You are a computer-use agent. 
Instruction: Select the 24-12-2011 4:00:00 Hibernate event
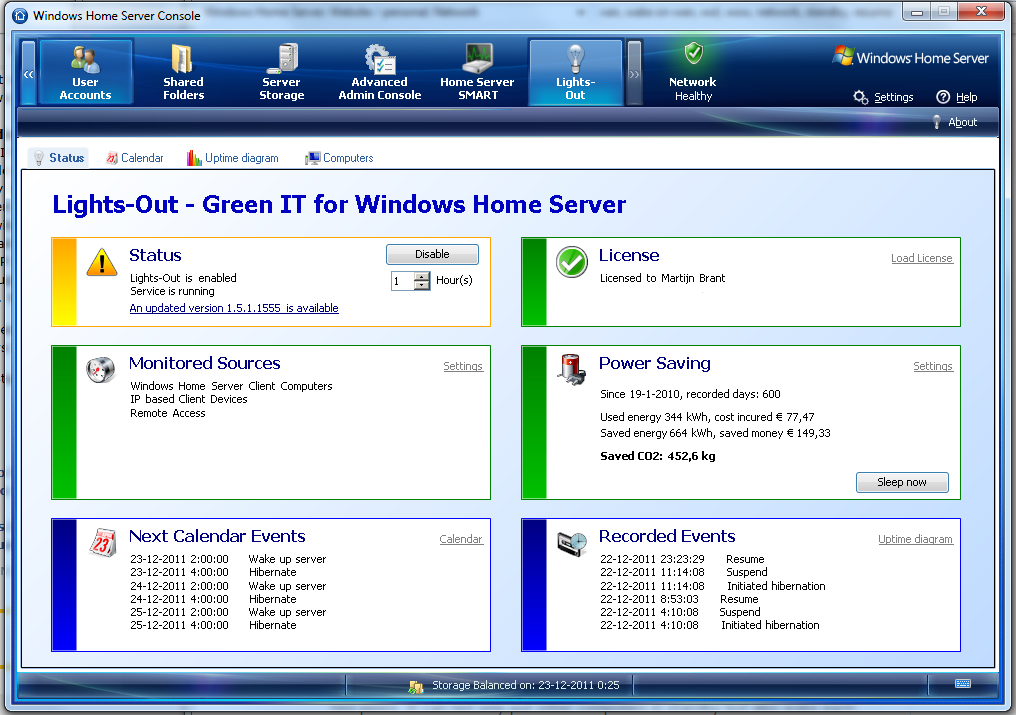pos(213,600)
